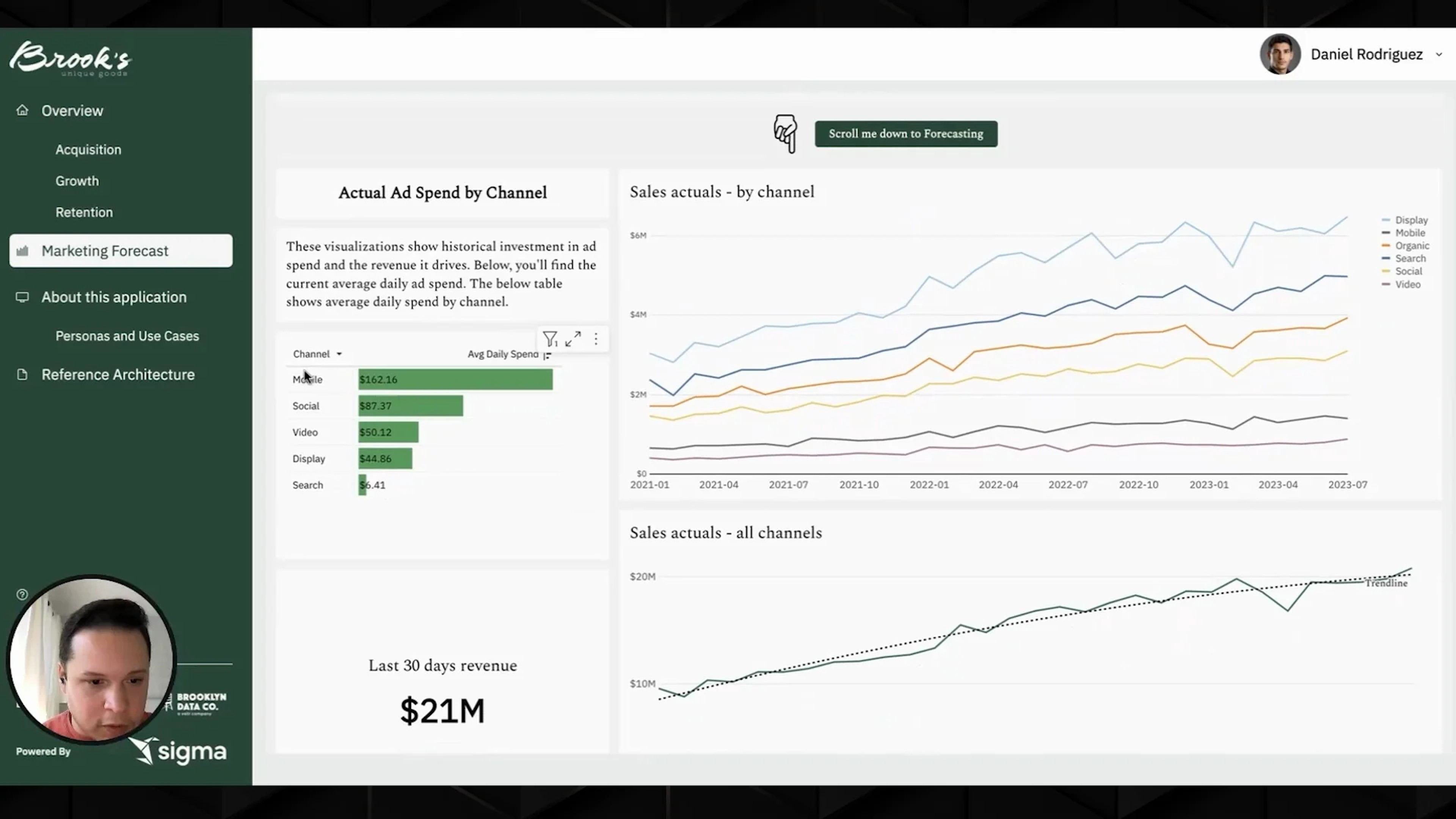Click the $6M y-axis label
This screenshot has height=819, width=1456.
pyautogui.click(x=638, y=235)
